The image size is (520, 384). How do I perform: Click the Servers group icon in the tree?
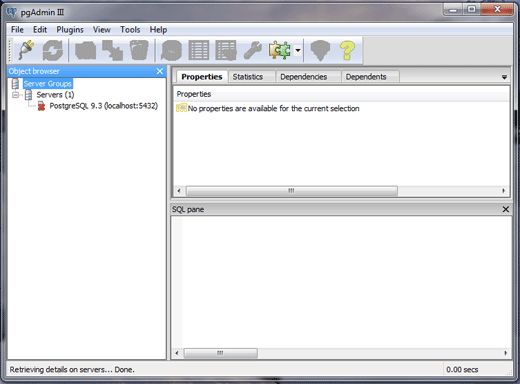pyautogui.click(x=29, y=95)
